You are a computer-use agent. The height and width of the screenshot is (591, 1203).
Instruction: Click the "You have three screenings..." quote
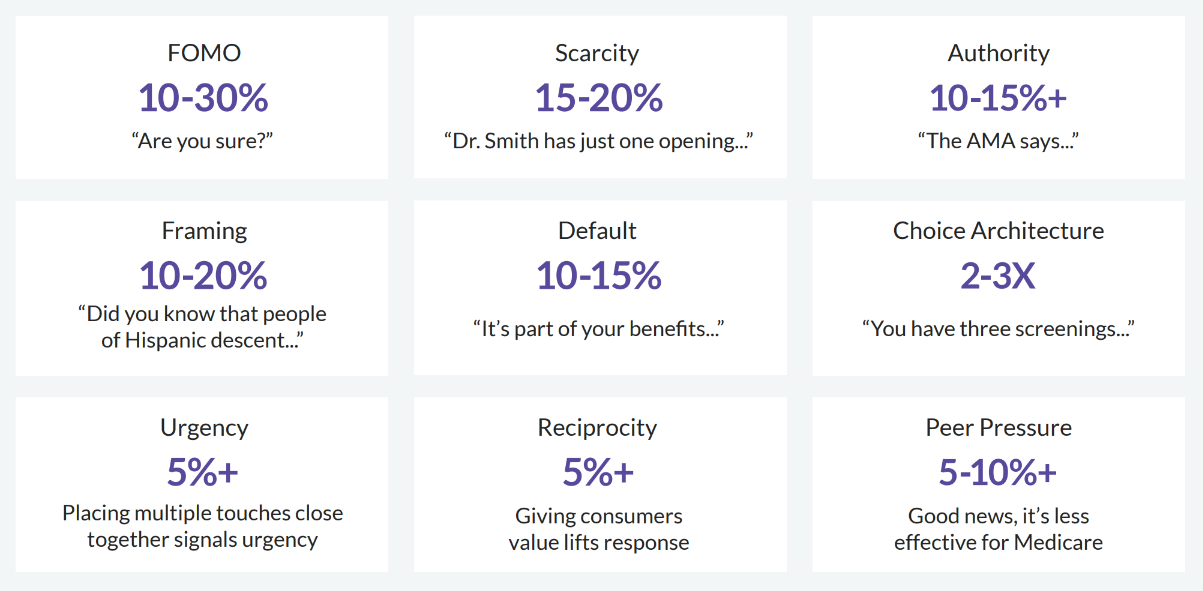point(998,328)
